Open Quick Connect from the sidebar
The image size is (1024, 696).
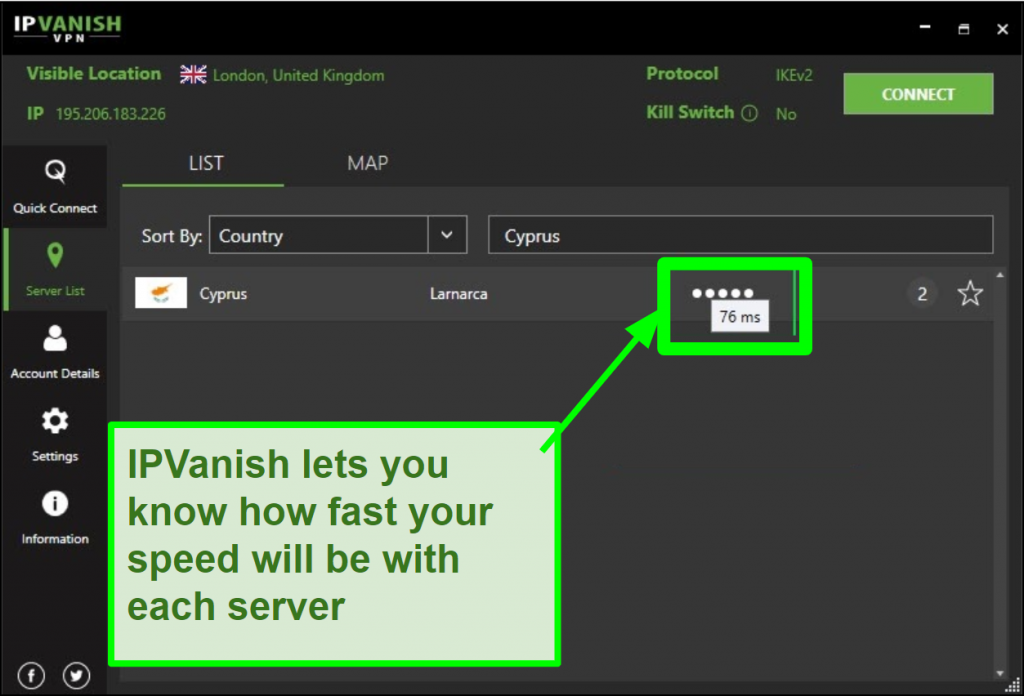[55, 187]
